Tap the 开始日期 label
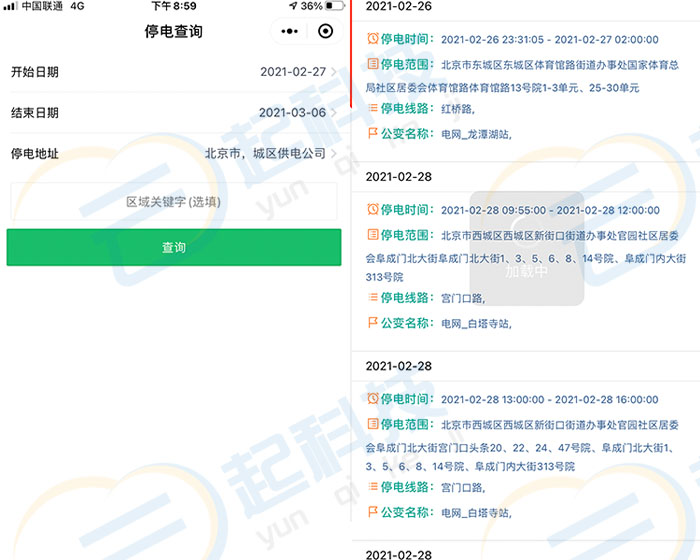700x560 pixels. pos(35,72)
